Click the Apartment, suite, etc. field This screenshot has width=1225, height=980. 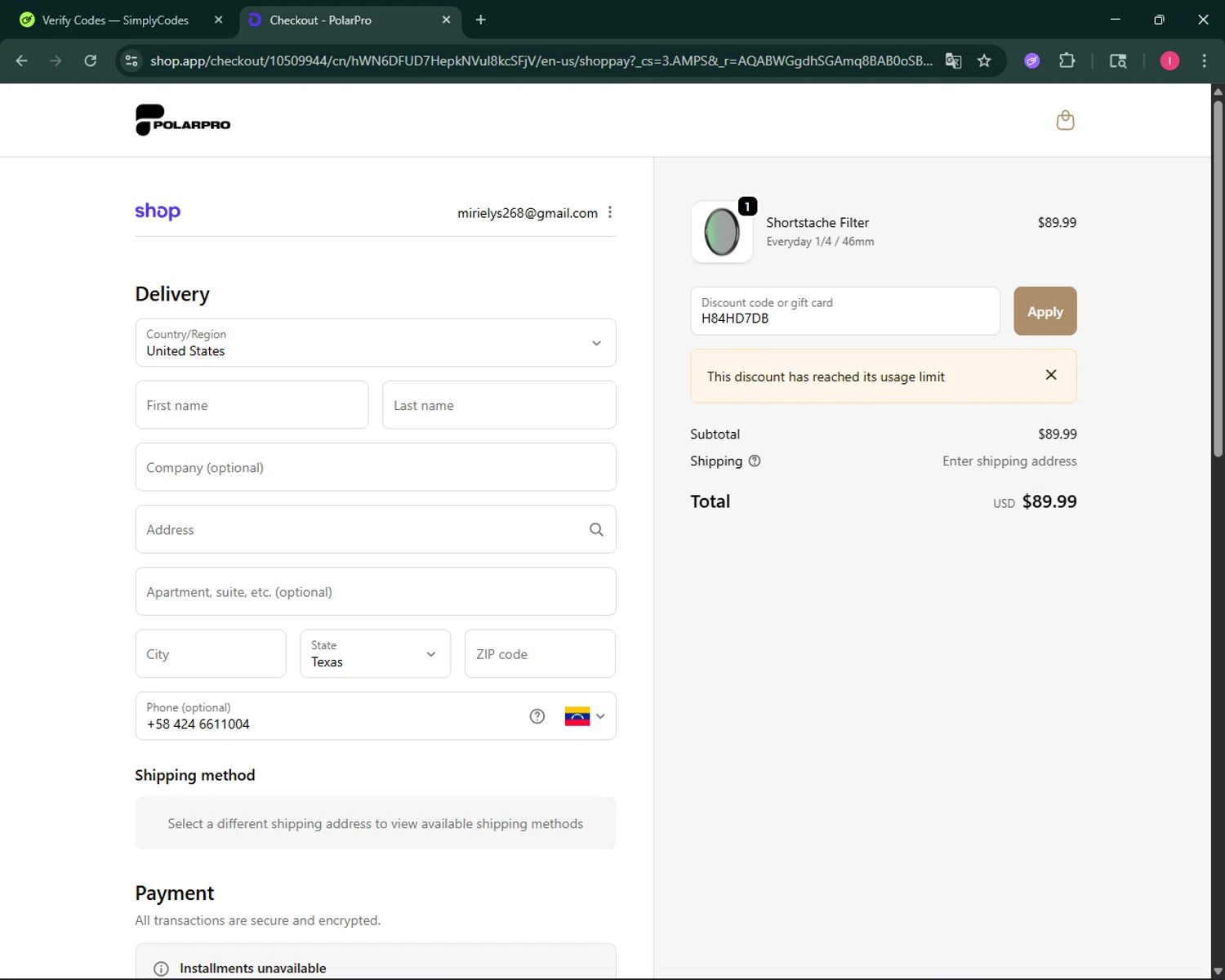click(x=376, y=591)
